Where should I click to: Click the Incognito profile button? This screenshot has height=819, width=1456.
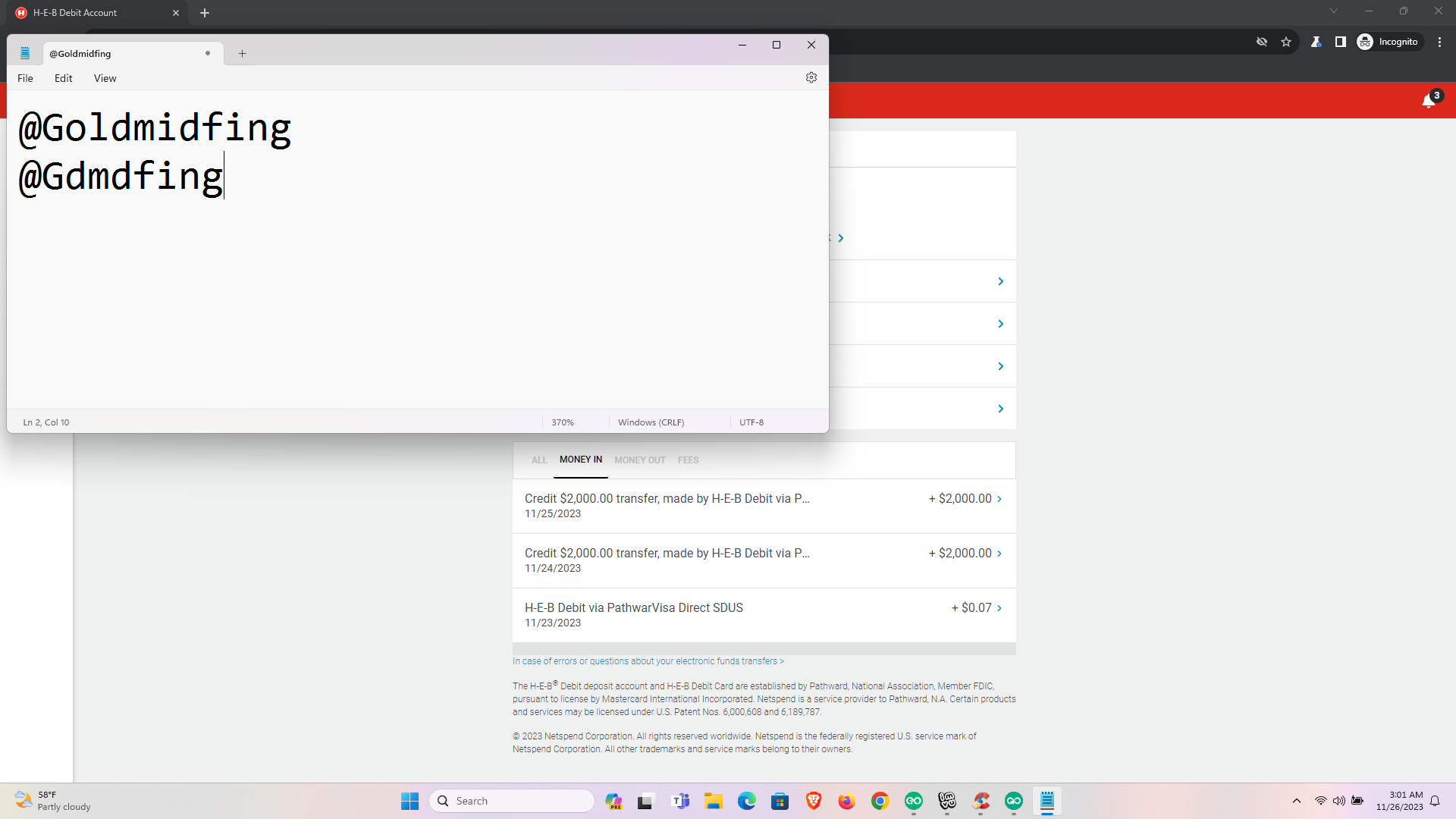tap(1389, 42)
